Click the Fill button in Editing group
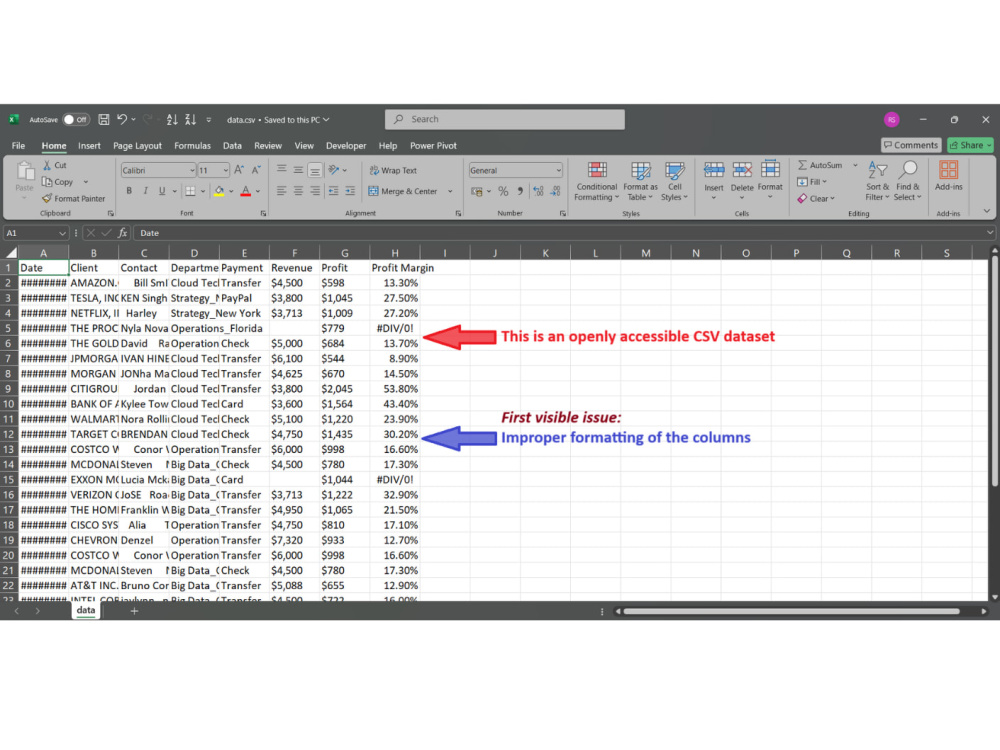This screenshot has height=750, width=1000. [x=811, y=182]
